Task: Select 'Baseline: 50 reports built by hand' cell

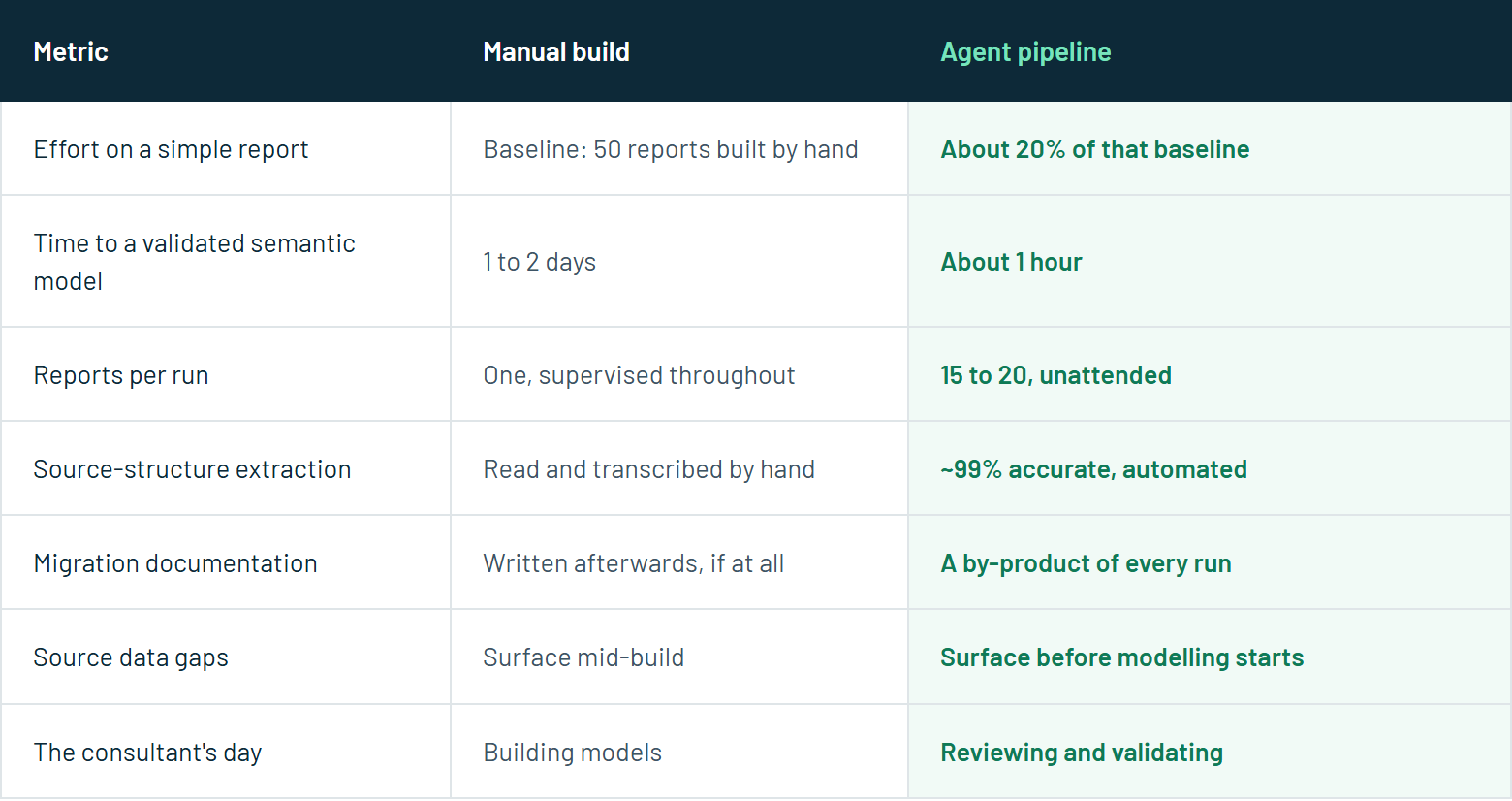Action: 679,149
